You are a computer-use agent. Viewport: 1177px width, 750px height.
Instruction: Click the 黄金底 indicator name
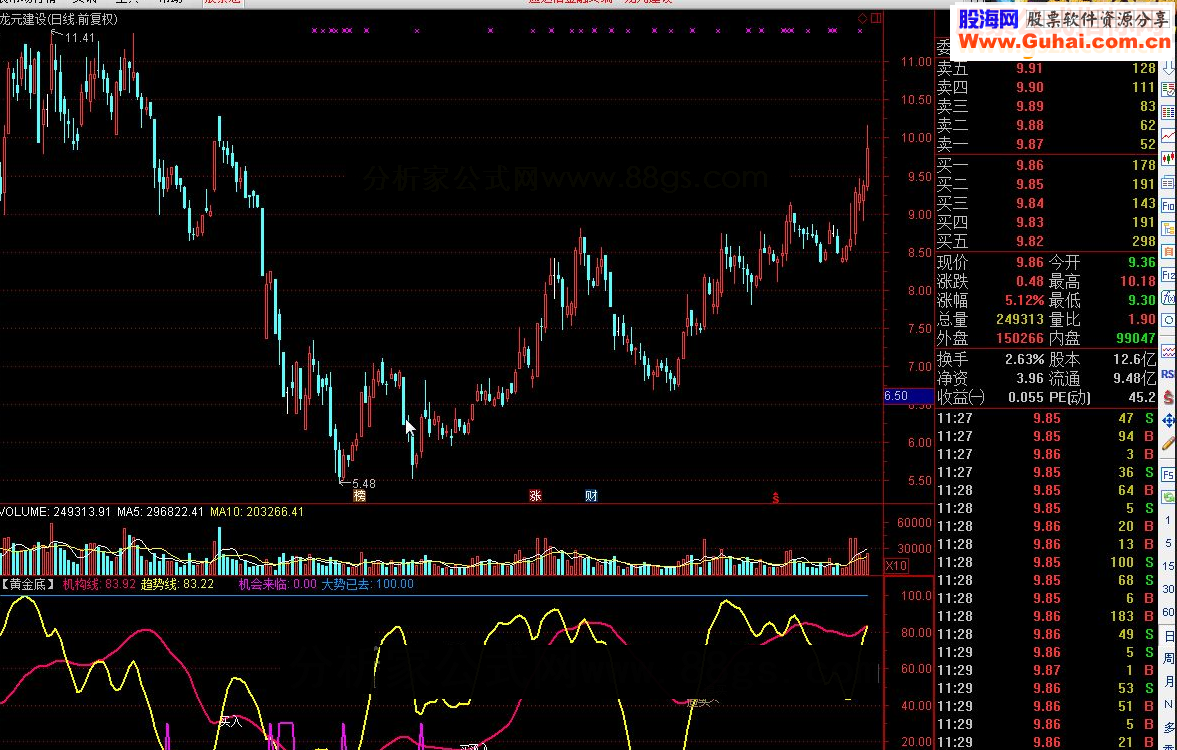[x=29, y=584]
